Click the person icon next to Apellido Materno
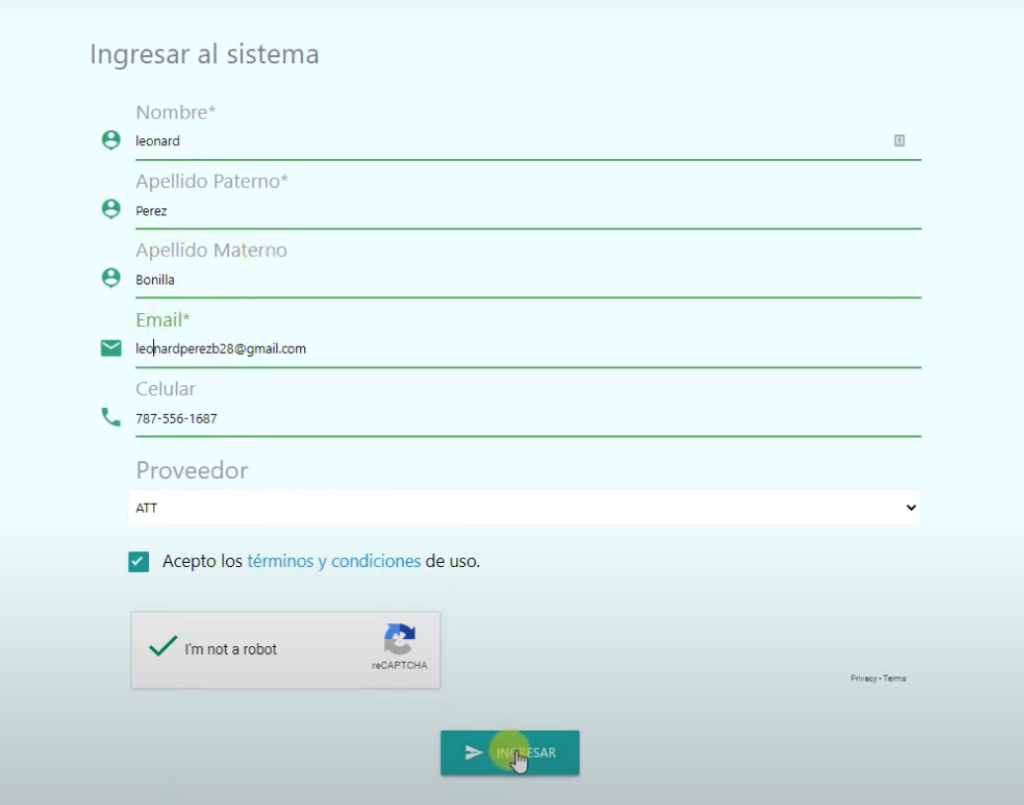 click(111, 278)
